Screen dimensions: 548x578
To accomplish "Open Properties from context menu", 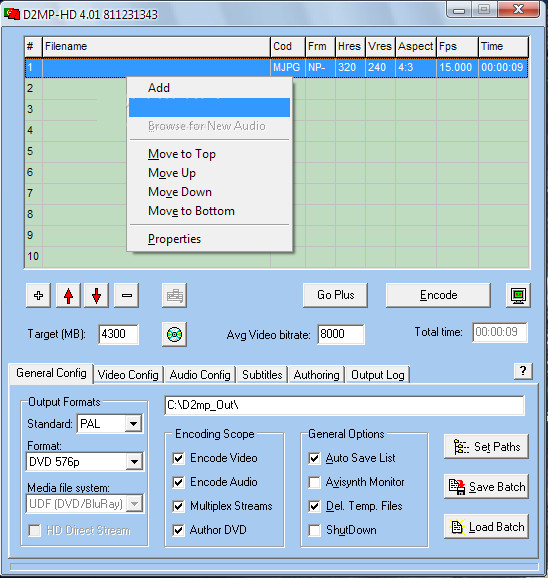I will (209, 239).
